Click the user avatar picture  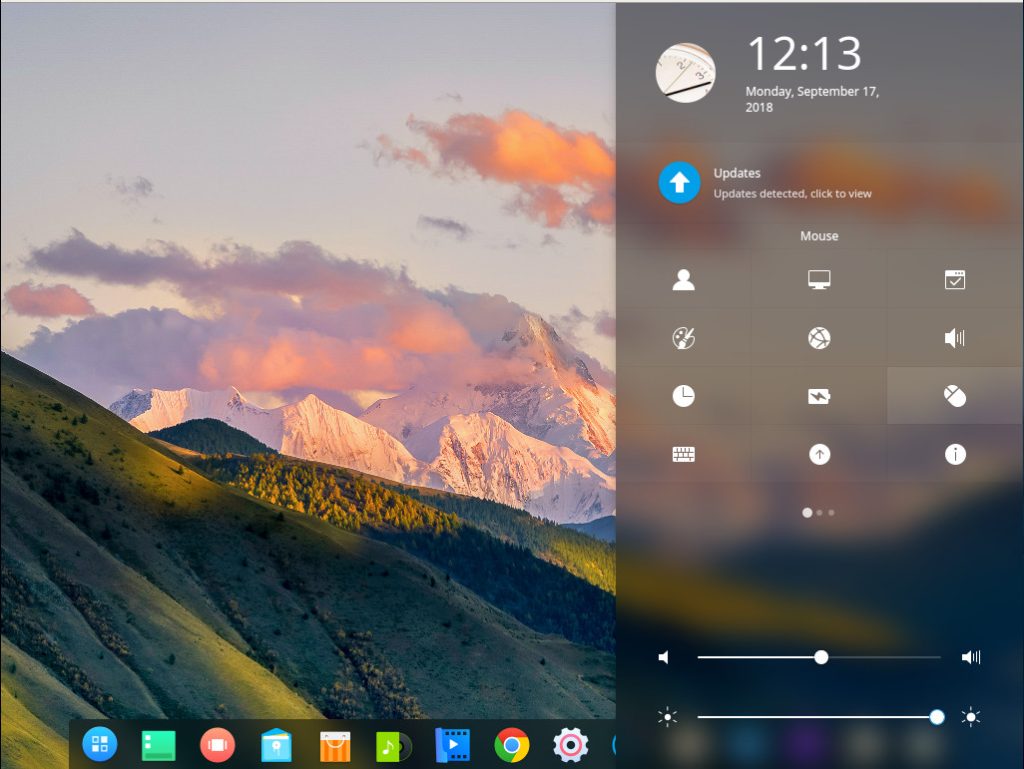pyautogui.click(x=685, y=73)
